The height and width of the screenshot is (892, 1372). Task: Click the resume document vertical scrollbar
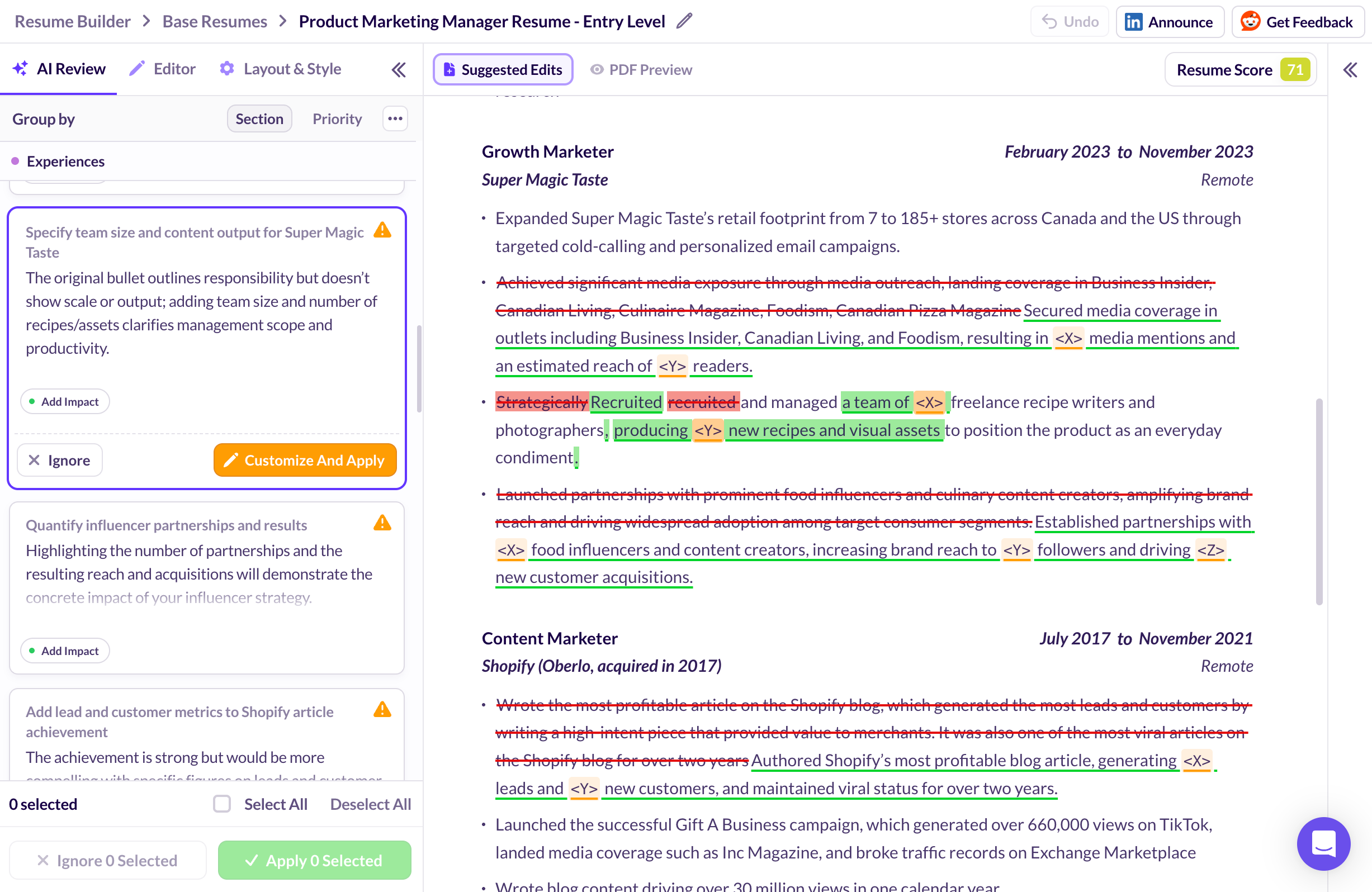pos(1319,500)
